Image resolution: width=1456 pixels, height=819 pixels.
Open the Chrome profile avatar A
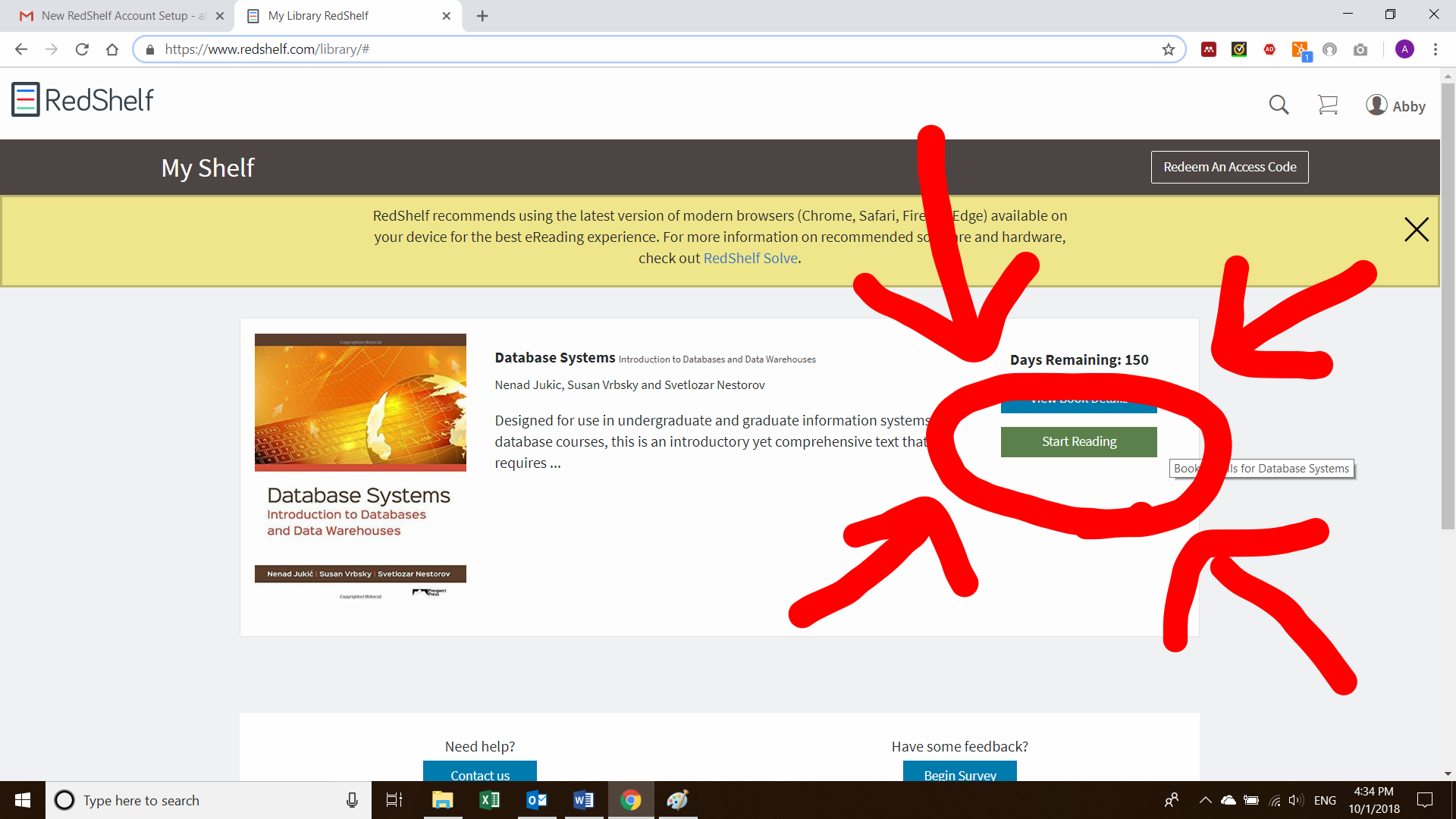pyautogui.click(x=1404, y=49)
